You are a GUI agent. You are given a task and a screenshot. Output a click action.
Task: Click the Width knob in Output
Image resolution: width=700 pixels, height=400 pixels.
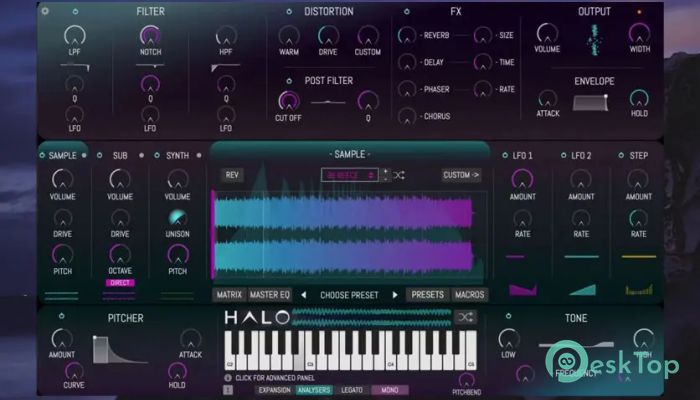tap(640, 33)
